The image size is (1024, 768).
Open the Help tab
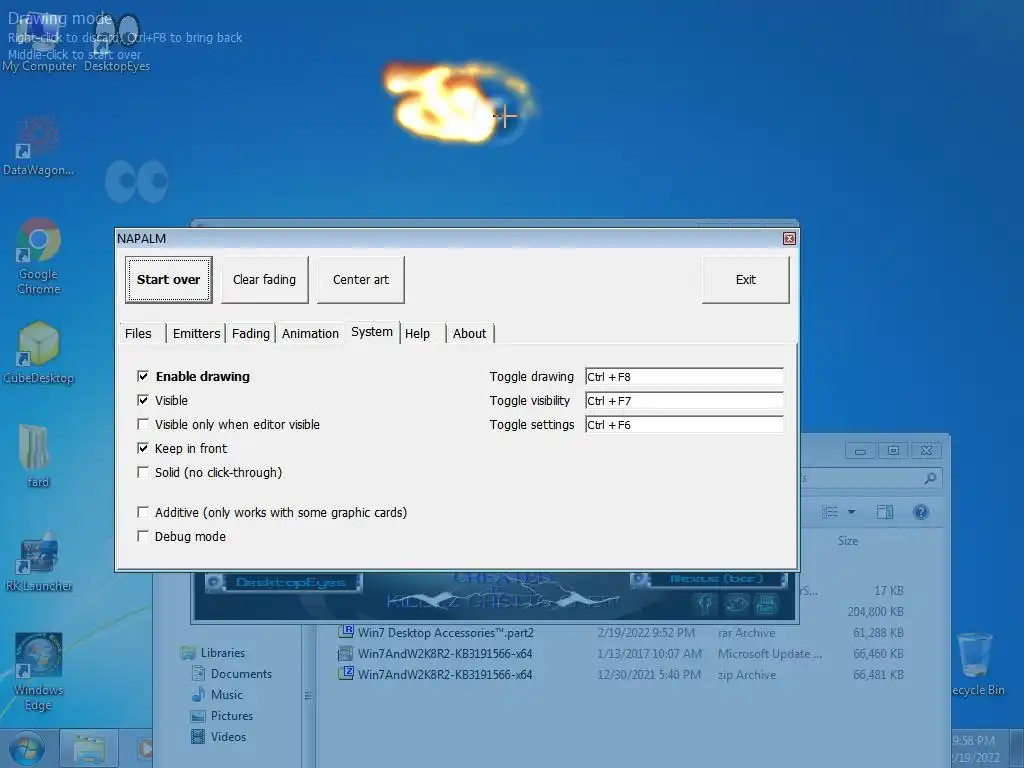(417, 334)
